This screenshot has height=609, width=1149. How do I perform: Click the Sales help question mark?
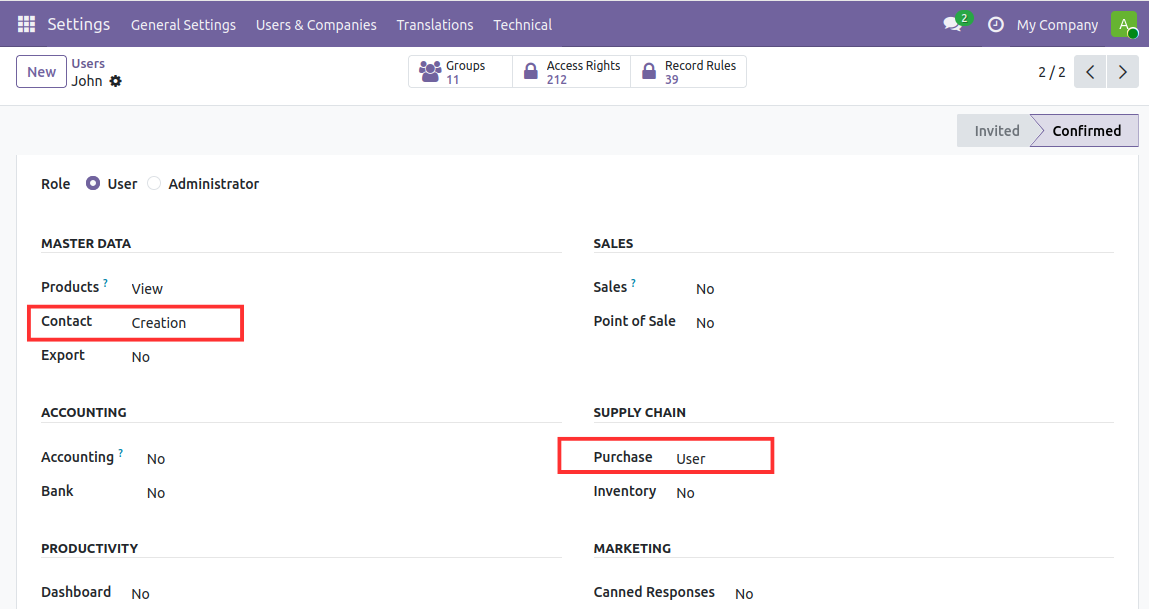(633, 282)
